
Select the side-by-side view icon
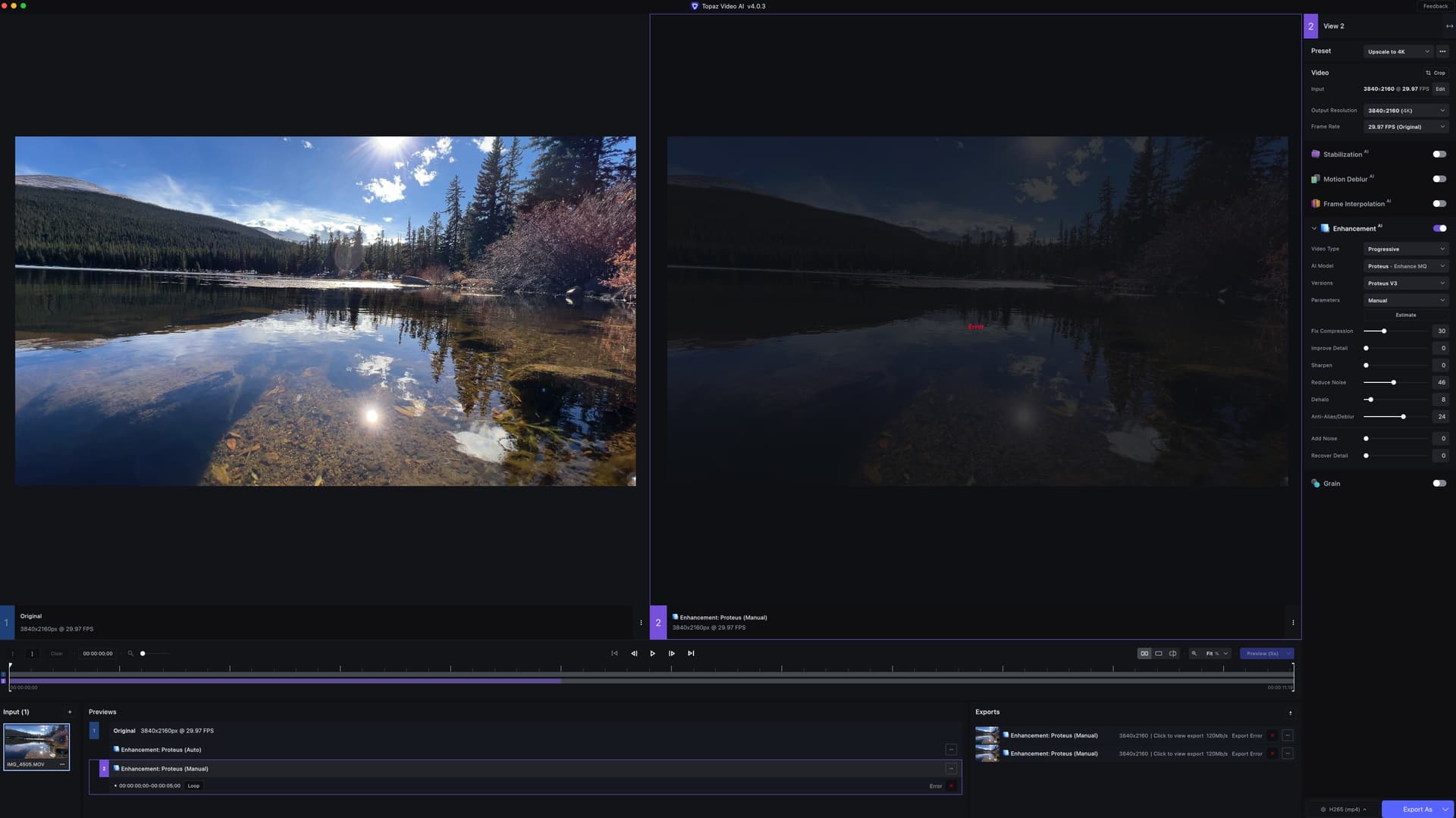[1144, 653]
